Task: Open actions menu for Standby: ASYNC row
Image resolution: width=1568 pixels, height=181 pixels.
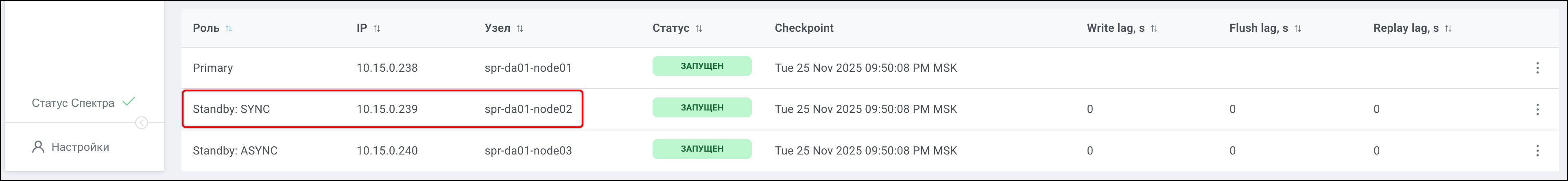Action: point(1537,150)
